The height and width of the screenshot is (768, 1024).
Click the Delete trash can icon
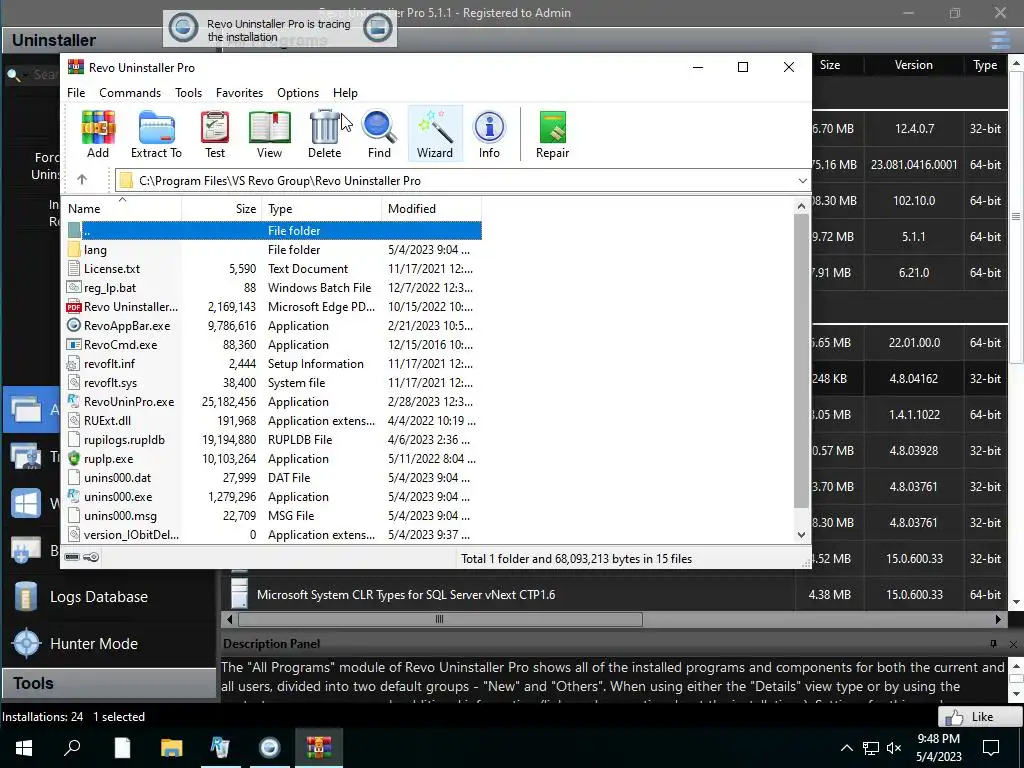(x=325, y=134)
